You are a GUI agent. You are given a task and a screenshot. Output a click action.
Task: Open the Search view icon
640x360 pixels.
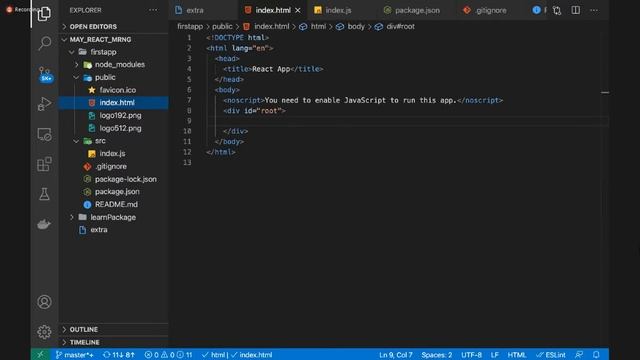point(44,43)
